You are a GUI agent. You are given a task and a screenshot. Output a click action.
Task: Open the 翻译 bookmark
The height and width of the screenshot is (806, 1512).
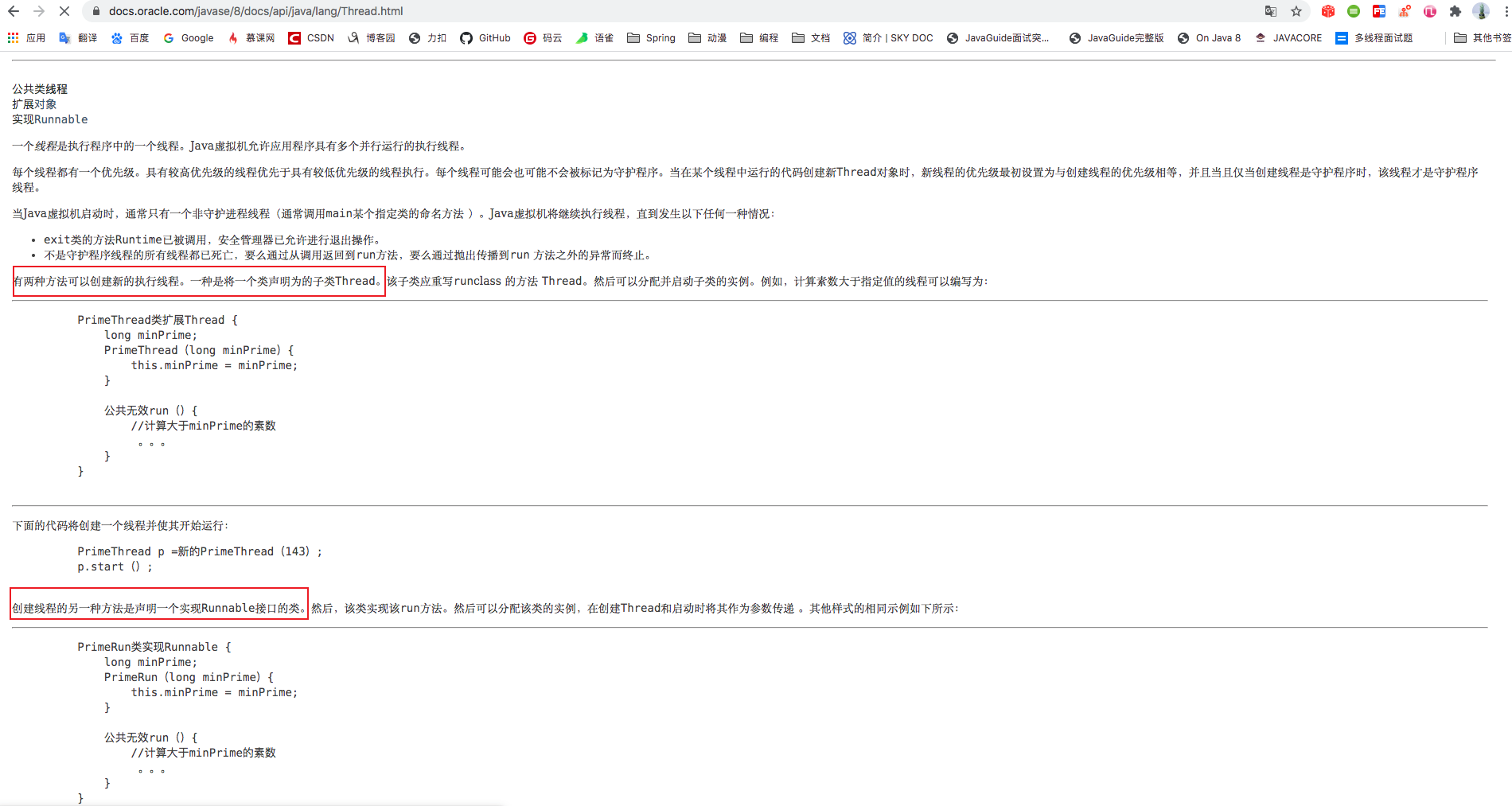point(78,38)
